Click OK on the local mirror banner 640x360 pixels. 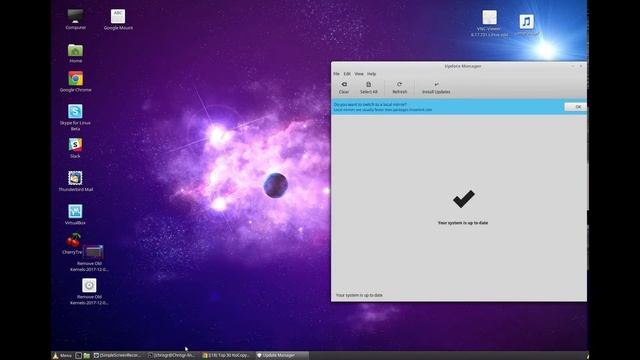pos(575,107)
